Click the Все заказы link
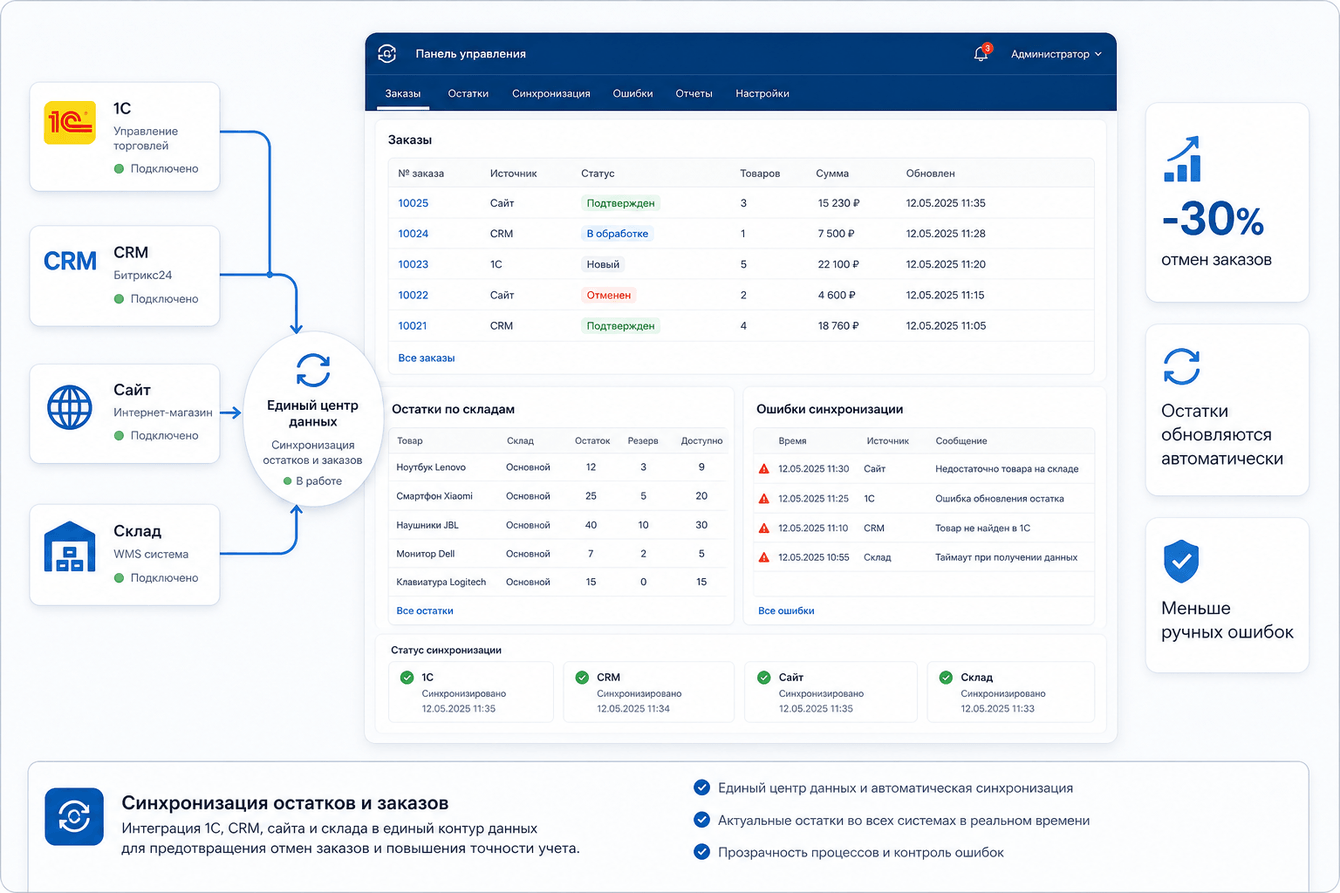 426,357
